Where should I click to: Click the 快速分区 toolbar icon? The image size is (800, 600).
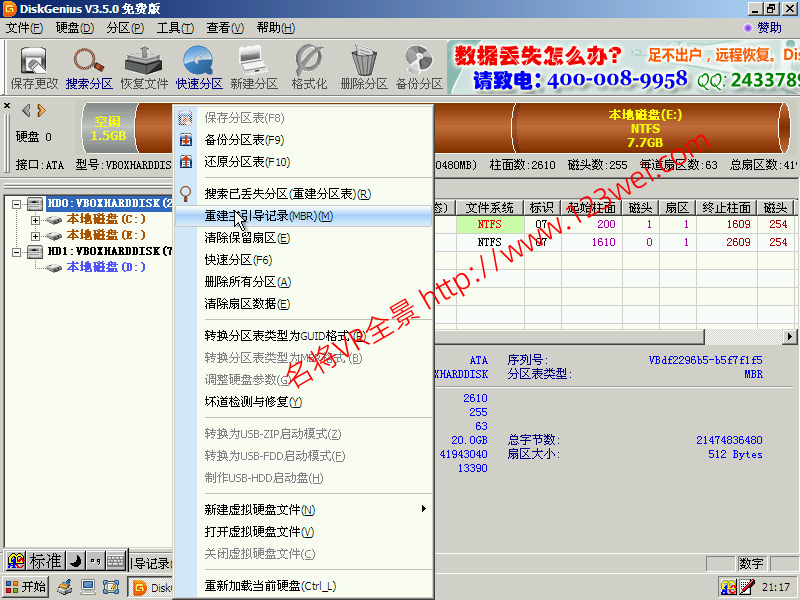[x=199, y=67]
